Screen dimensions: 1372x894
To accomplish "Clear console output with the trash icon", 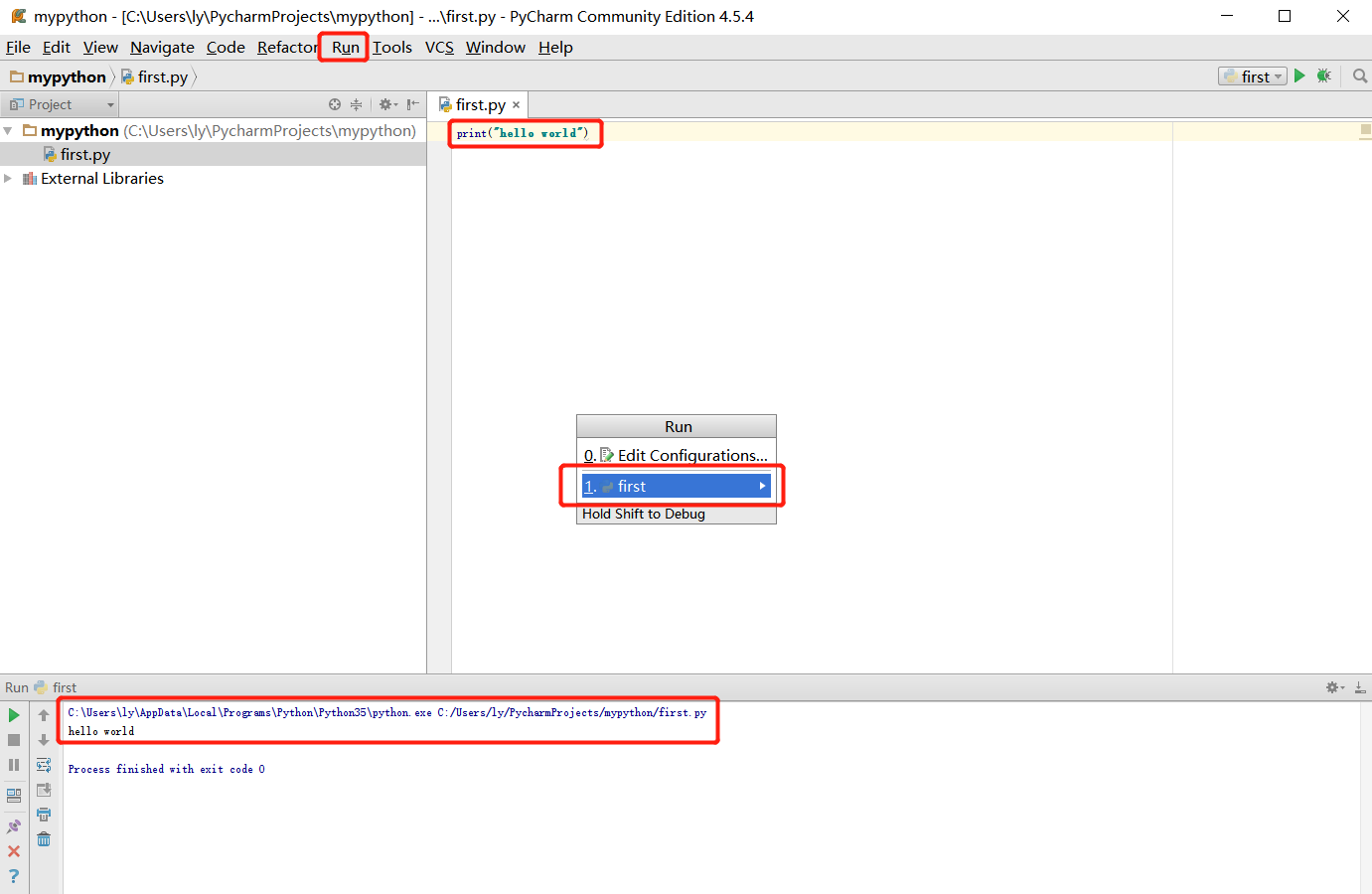I will point(44,839).
